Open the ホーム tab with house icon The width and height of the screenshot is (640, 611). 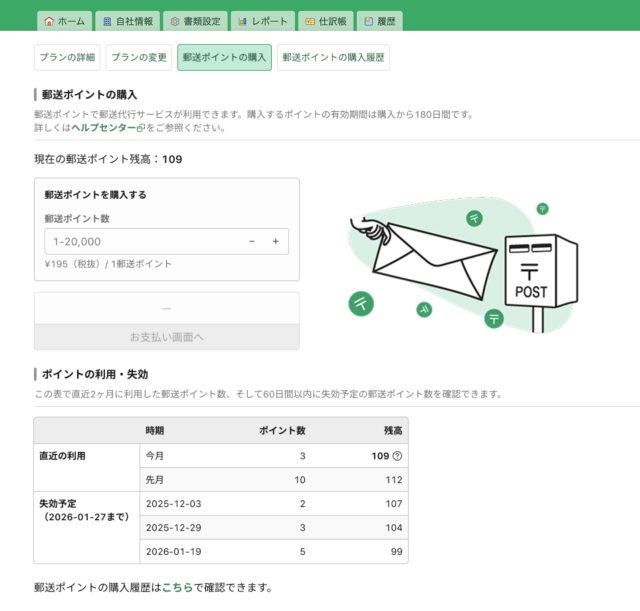(65, 21)
